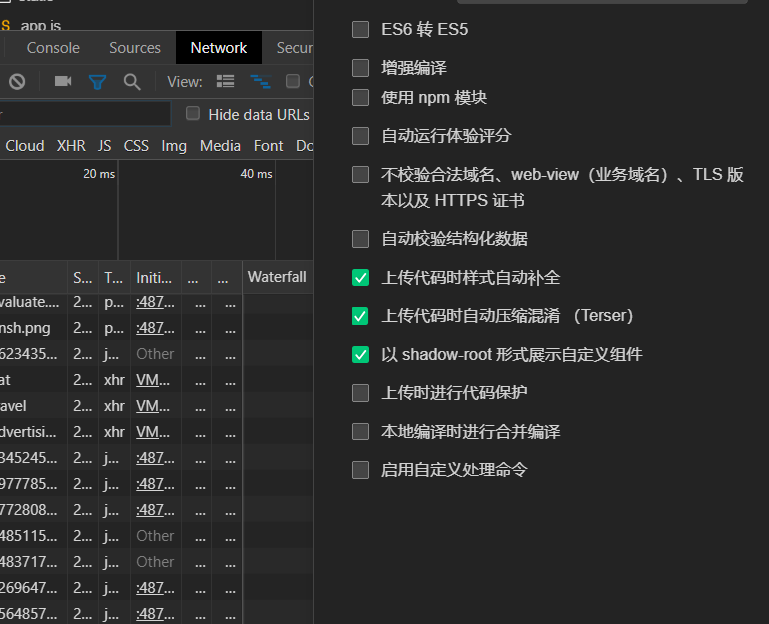Image resolution: width=769 pixels, height=624 pixels.
Task: Check 不校验合法域名 option
Action: click(360, 174)
